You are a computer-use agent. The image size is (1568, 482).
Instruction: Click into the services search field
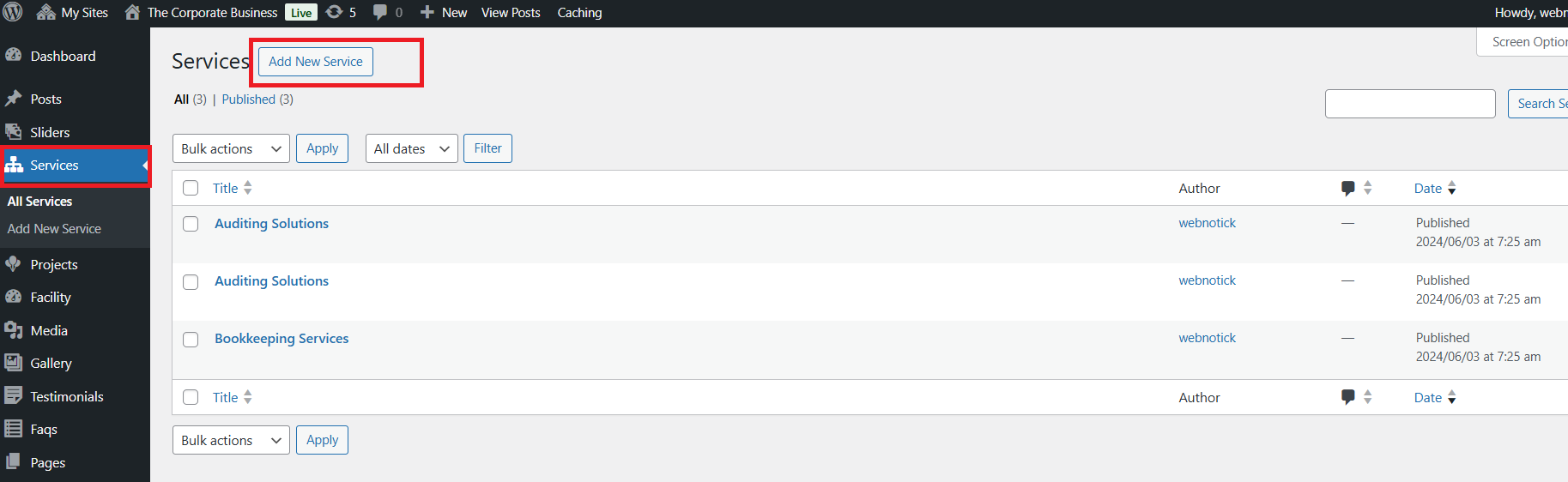coord(1409,104)
